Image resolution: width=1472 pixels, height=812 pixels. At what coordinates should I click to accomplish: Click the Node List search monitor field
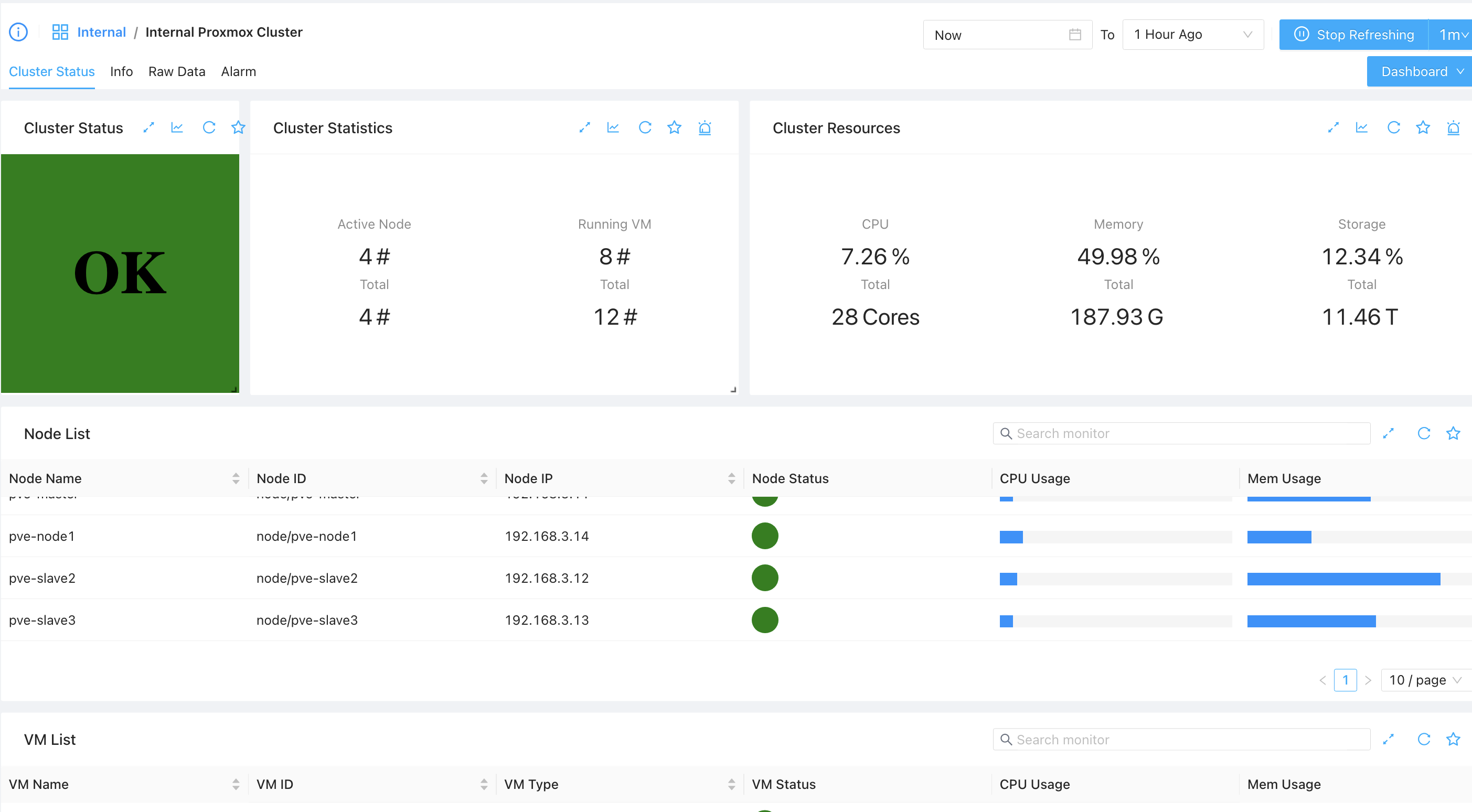pyautogui.click(x=1181, y=433)
